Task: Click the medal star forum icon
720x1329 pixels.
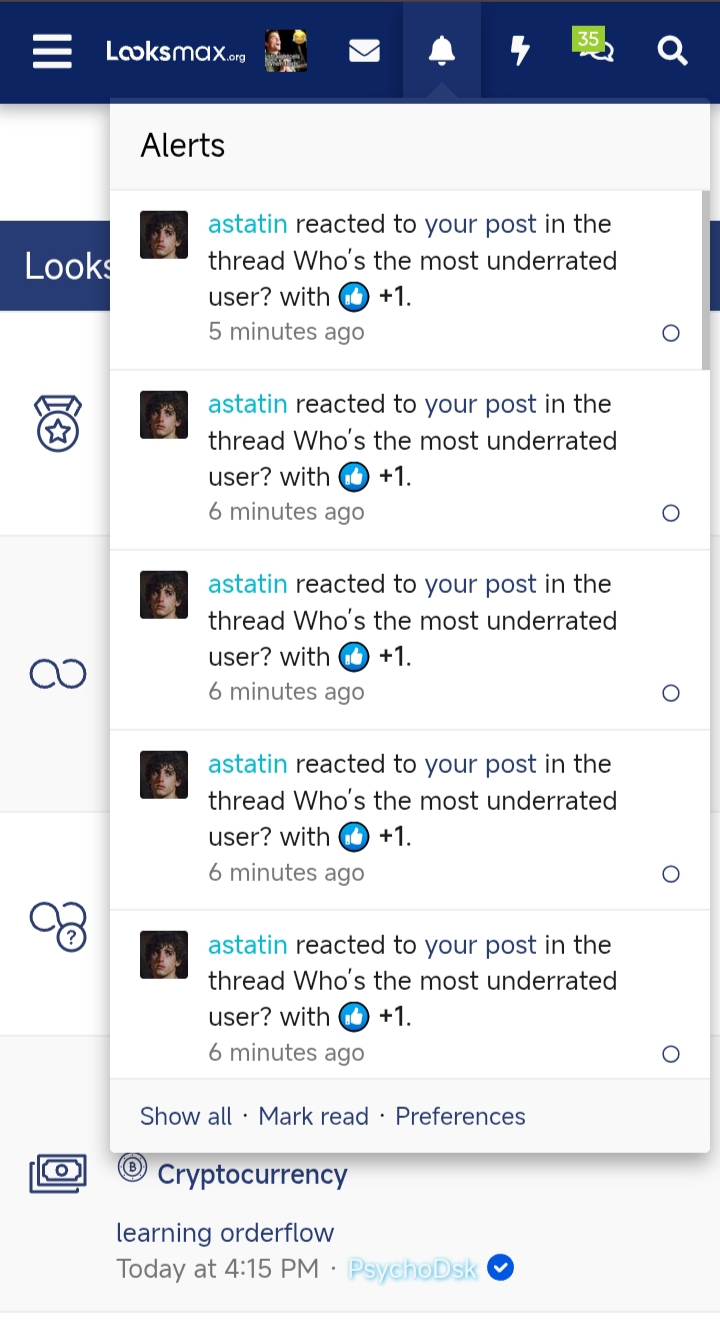Action: [x=58, y=423]
